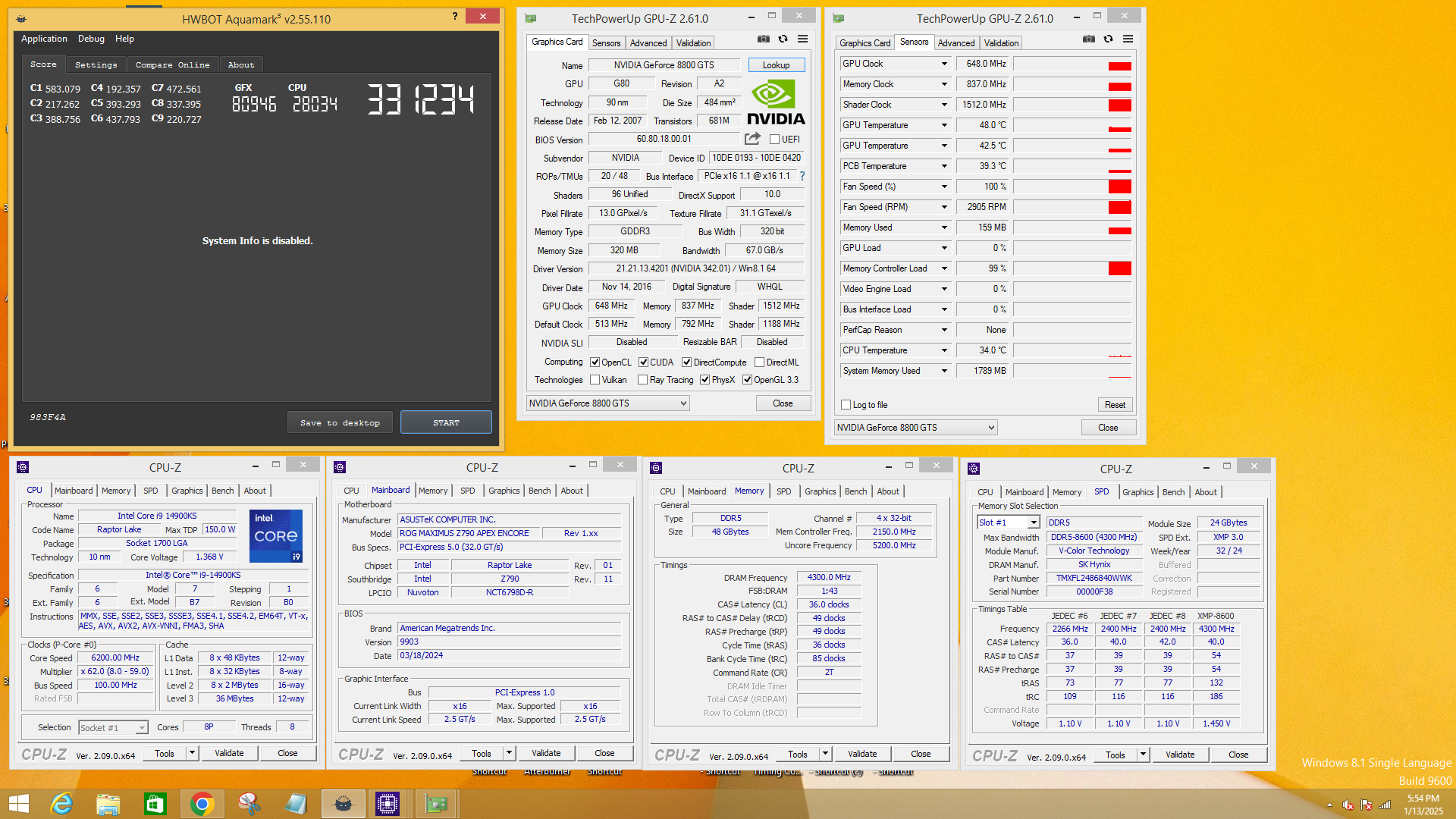The width and height of the screenshot is (1456, 819).
Task: Switch to CPU-Z taskbar icon
Action: point(388,804)
